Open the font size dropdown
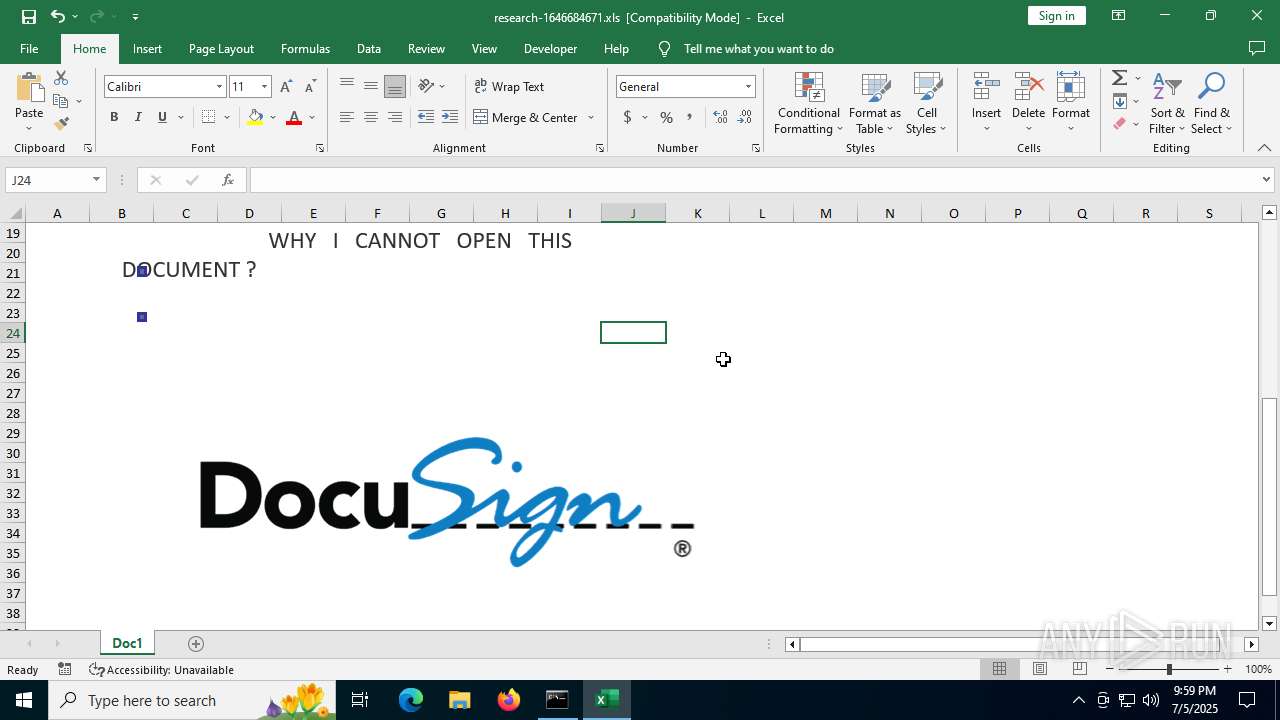Image resolution: width=1280 pixels, height=720 pixels. [x=264, y=87]
